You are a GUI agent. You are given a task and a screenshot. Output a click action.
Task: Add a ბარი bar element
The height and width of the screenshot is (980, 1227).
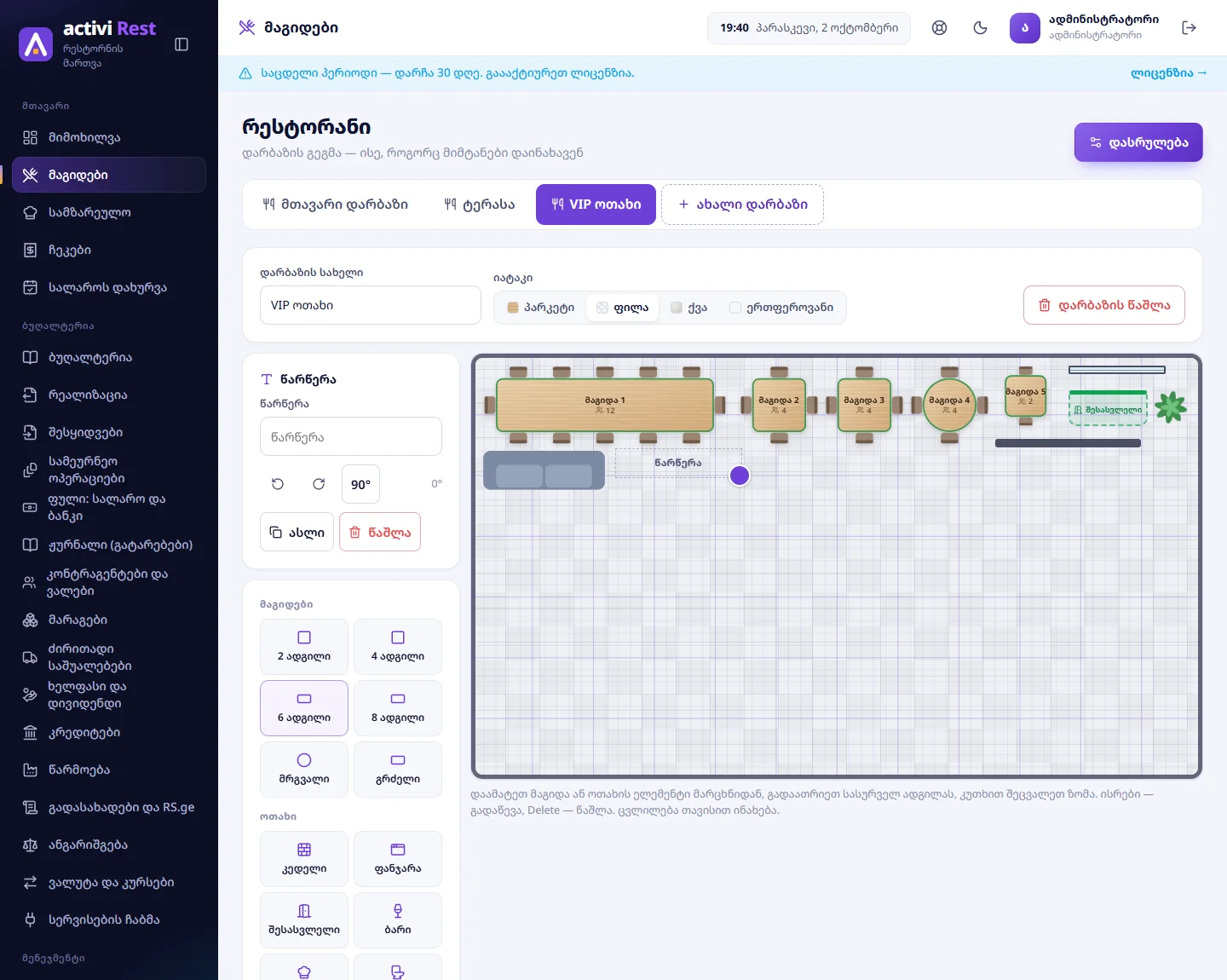398,920
